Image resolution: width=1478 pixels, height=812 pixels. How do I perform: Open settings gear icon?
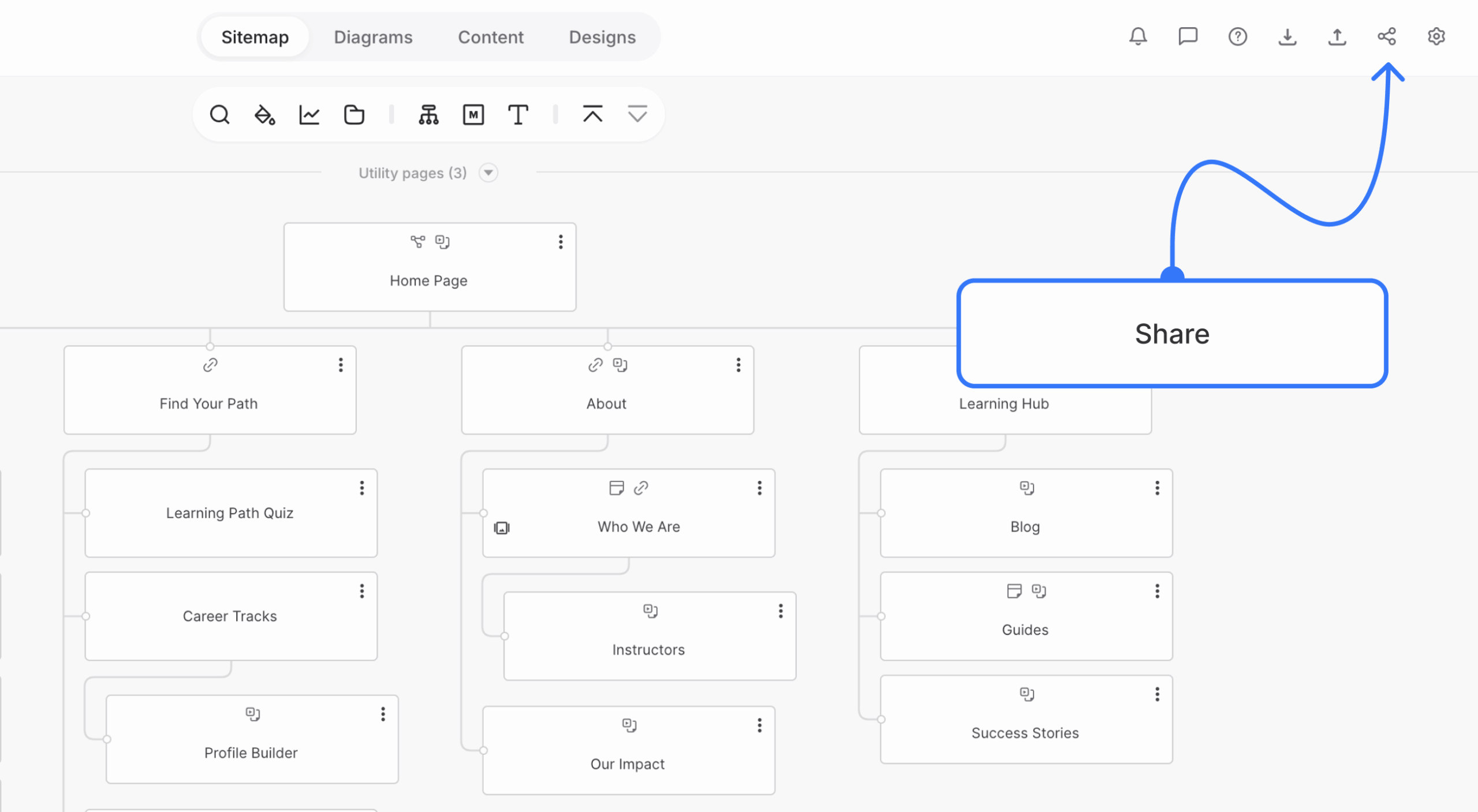click(x=1436, y=36)
